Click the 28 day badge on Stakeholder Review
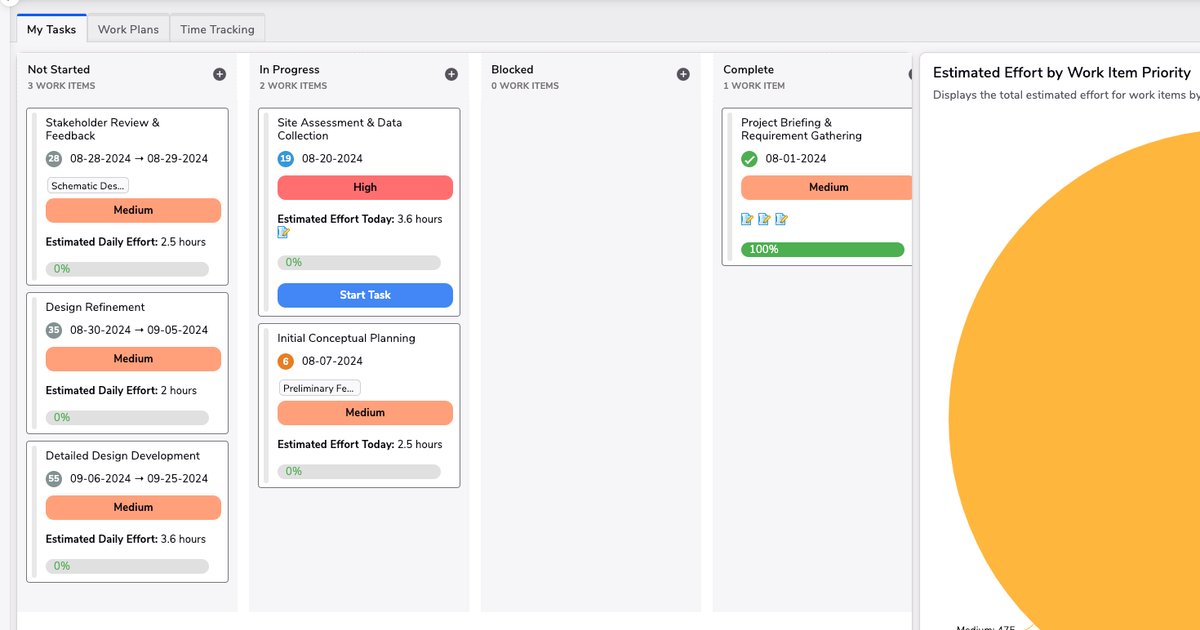 (54, 159)
